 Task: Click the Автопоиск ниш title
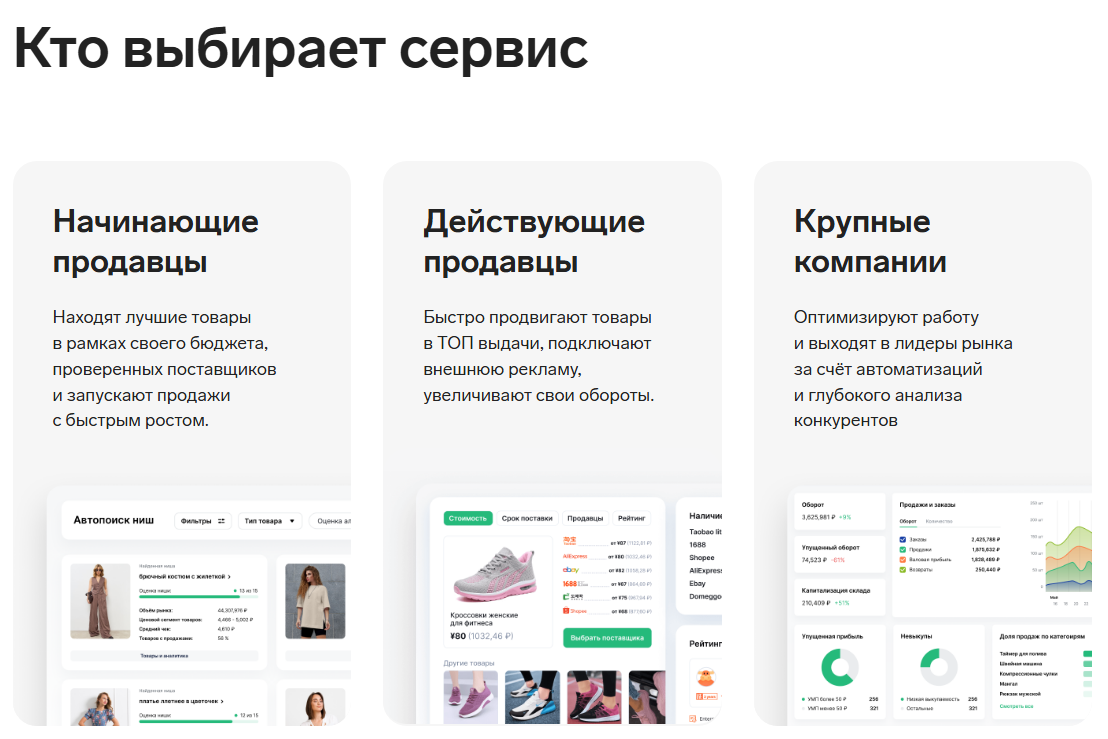(x=114, y=521)
